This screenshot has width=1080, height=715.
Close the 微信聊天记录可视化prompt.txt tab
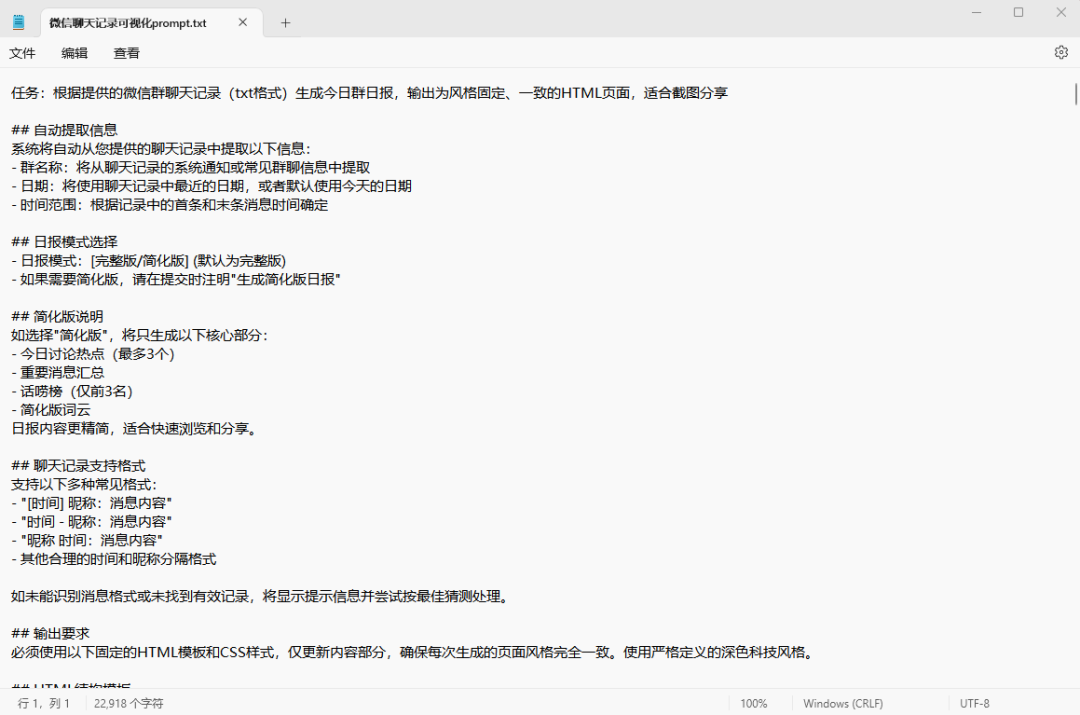click(x=242, y=21)
